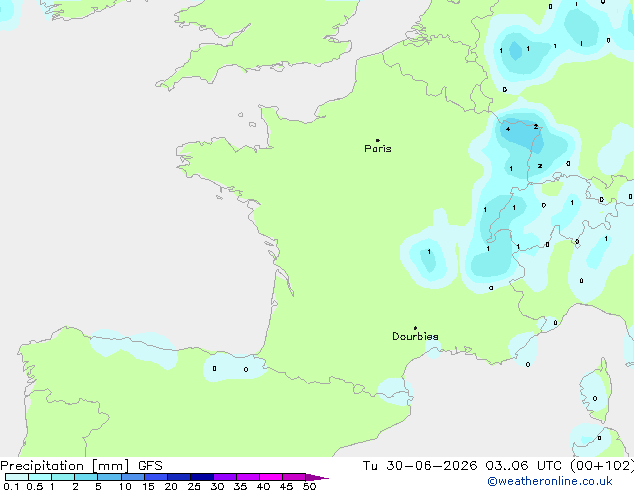Pick the legend swatch between 0.1 and 0.5

click(x=17, y=477)
